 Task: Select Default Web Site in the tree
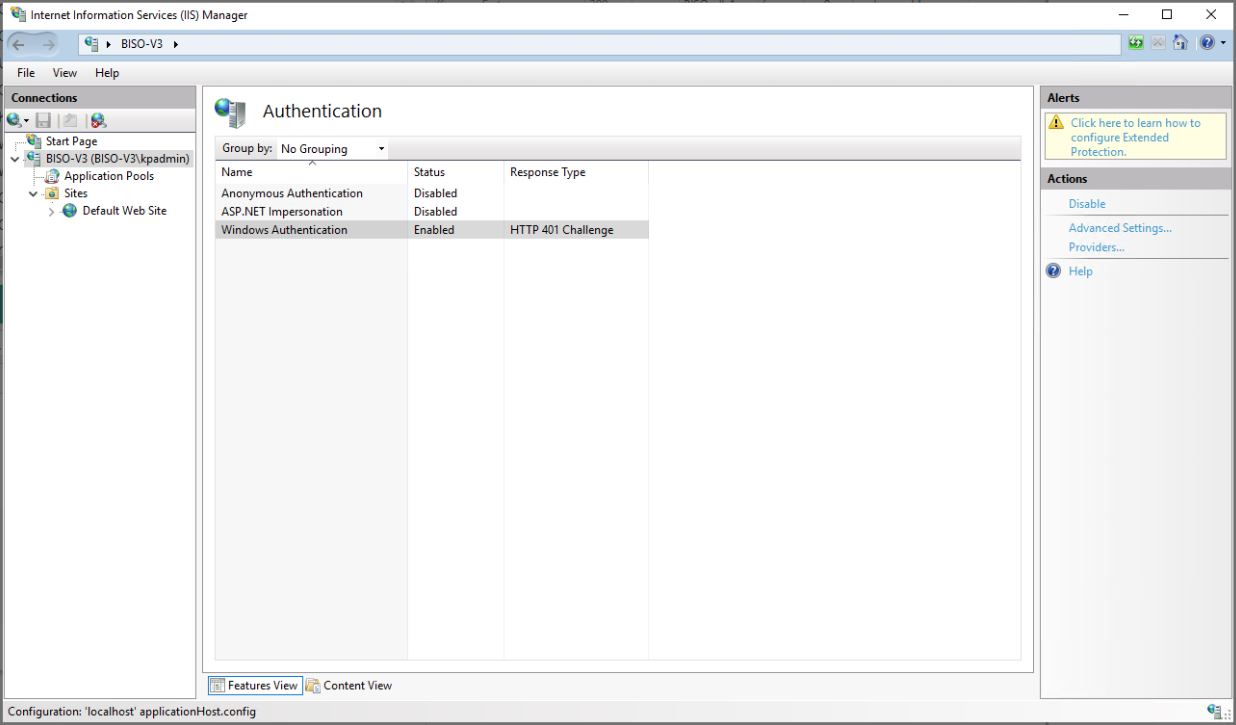tap(125, 211)
